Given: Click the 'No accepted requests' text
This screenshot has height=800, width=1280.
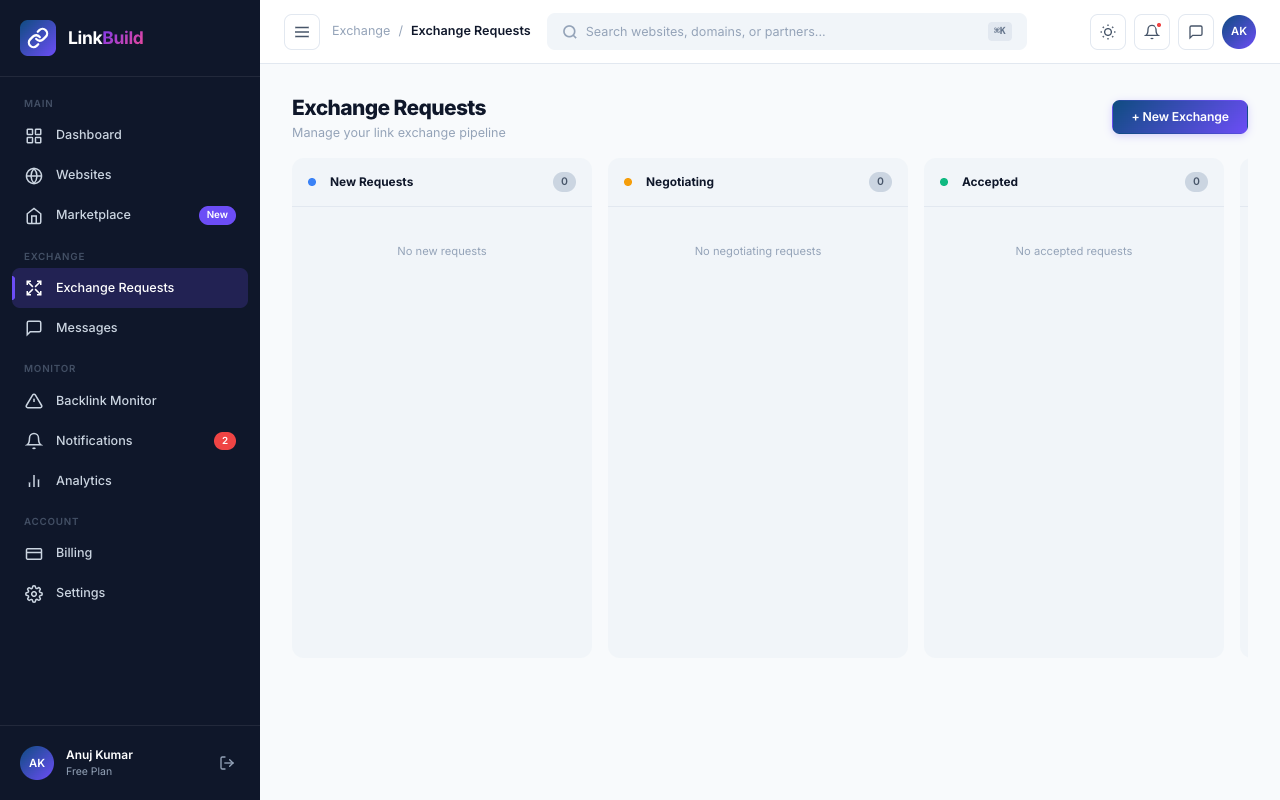Looking at the screenshot, I should [x=1074, y=251].
